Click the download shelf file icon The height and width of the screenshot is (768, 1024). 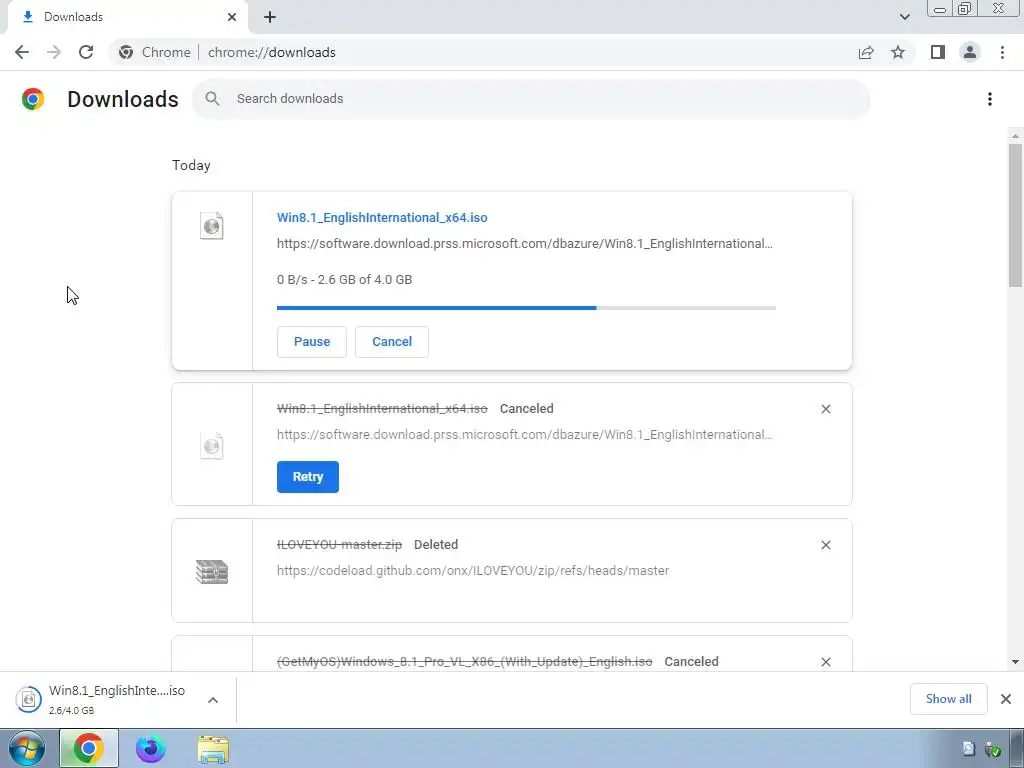[29, 699]
